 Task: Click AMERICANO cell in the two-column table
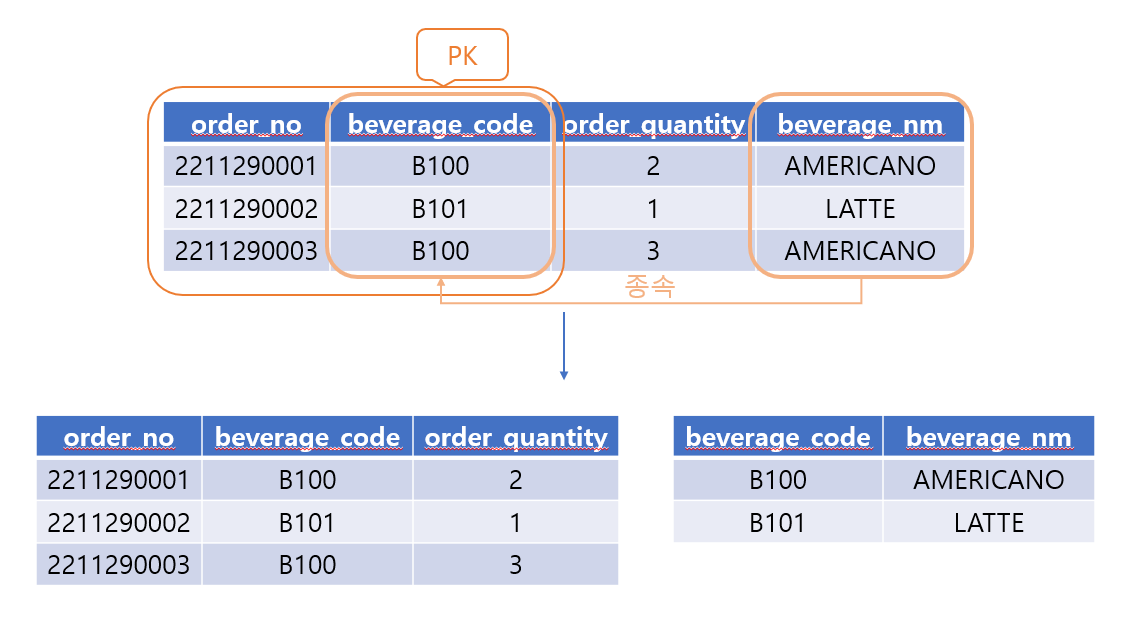pyautogui.click(x=988, y=480)
